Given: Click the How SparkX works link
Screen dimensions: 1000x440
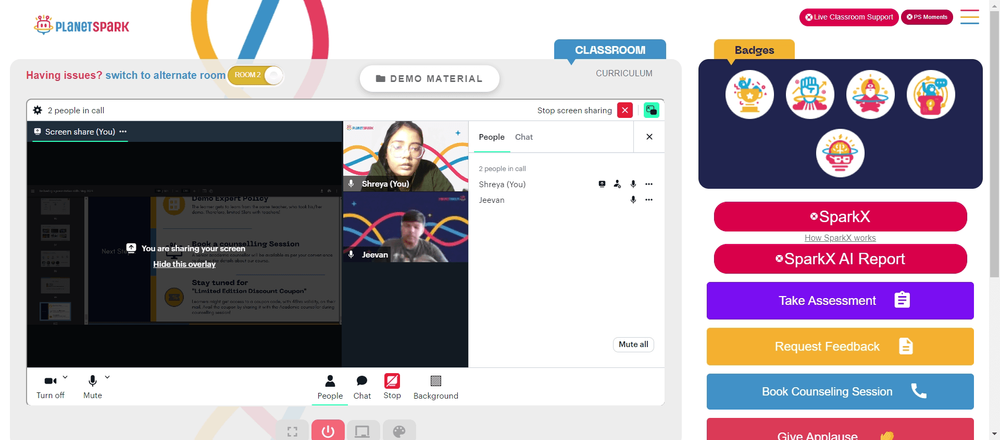Looking at the screenshot, I should coord(840,238).
